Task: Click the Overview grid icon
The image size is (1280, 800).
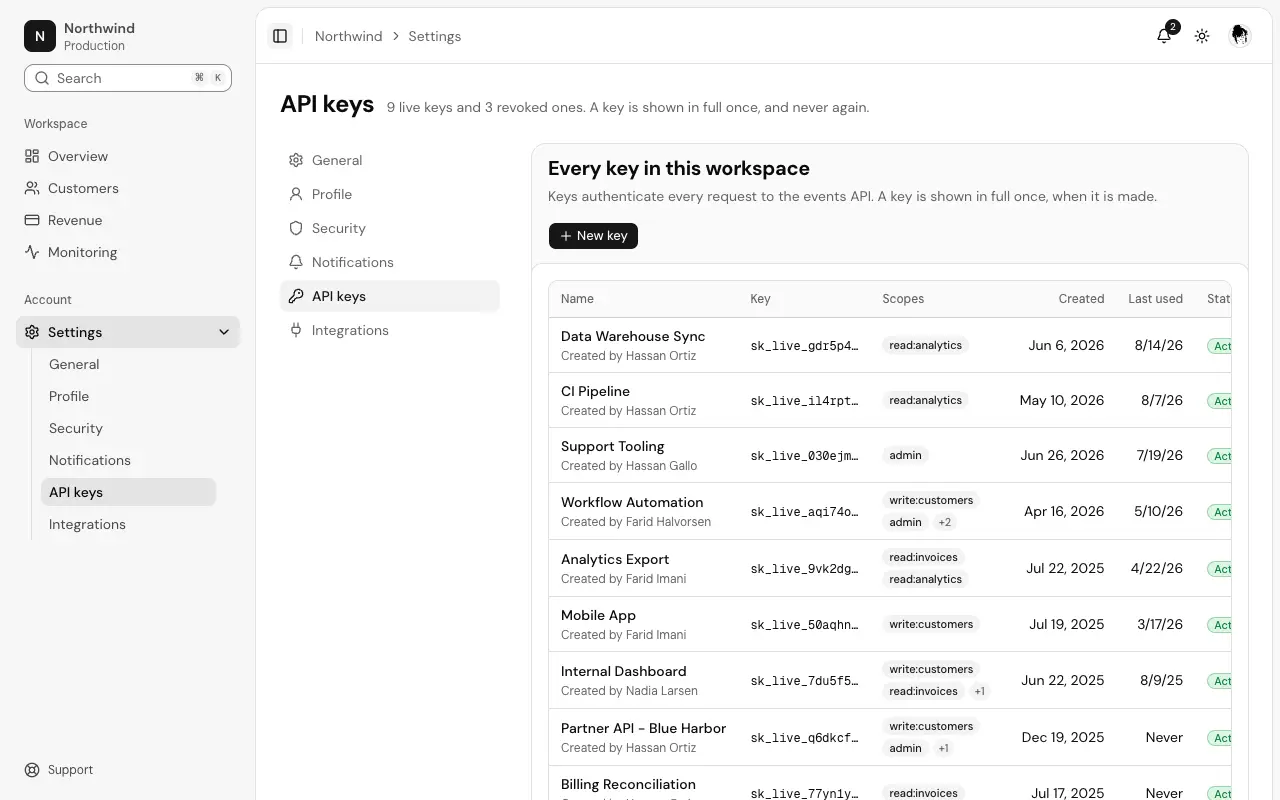Action: 32,156
